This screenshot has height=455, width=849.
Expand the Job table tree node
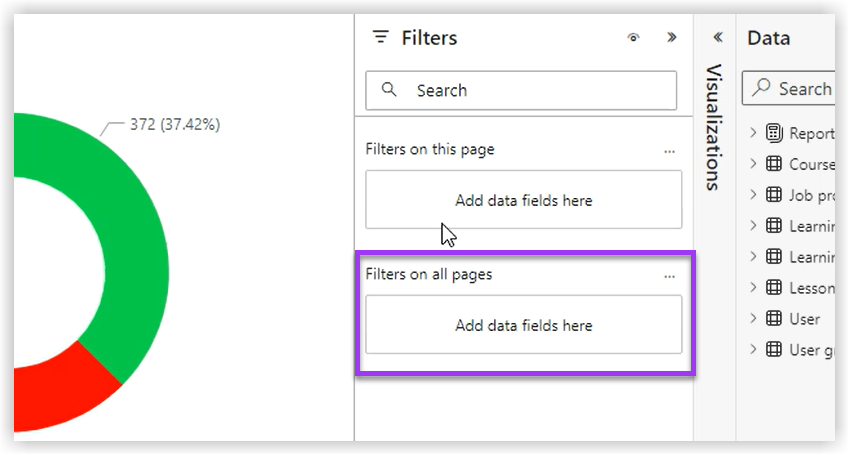tap(753, 195)
